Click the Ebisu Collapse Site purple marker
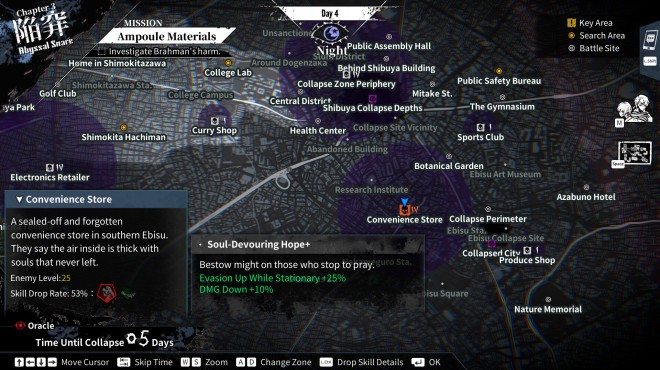 click(x=491, y=243)
